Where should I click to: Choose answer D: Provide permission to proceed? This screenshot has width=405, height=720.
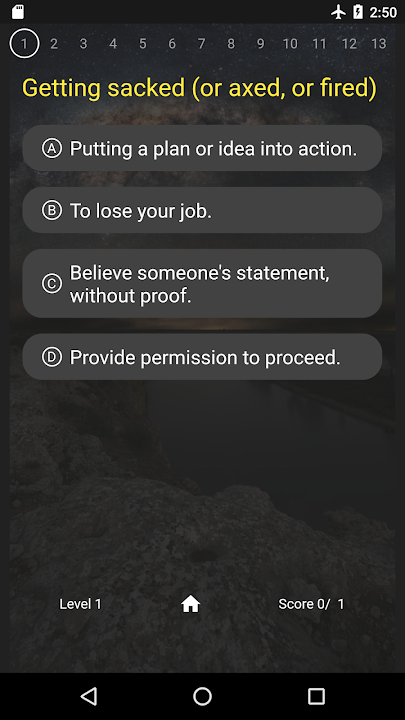202,357
